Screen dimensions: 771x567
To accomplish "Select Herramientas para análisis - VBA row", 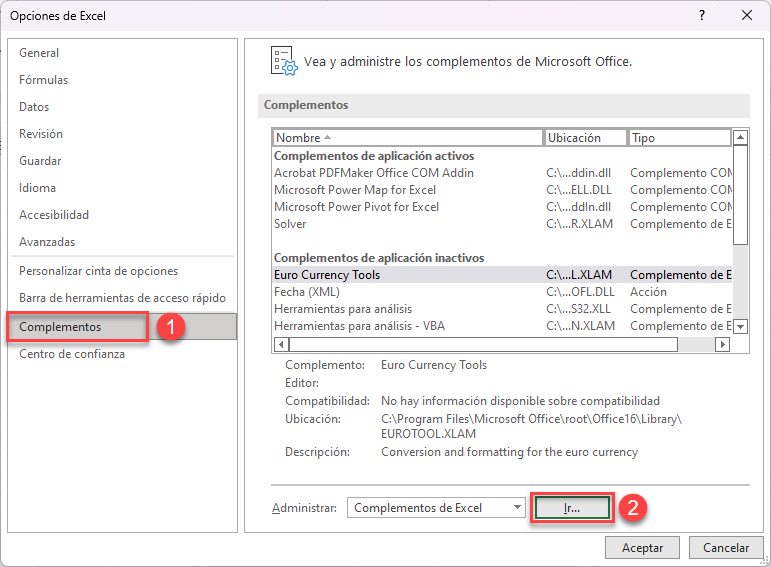I will point(502,326).
